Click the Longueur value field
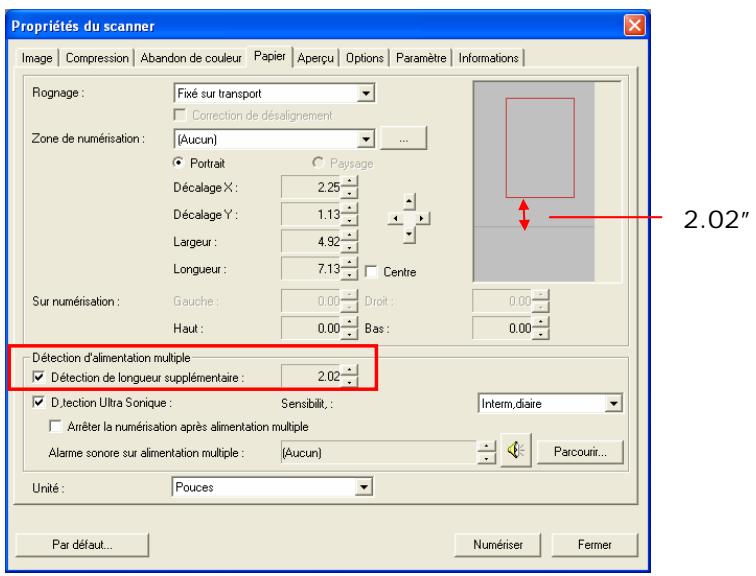This screenshot has width=756, height=576. [311, 269]
